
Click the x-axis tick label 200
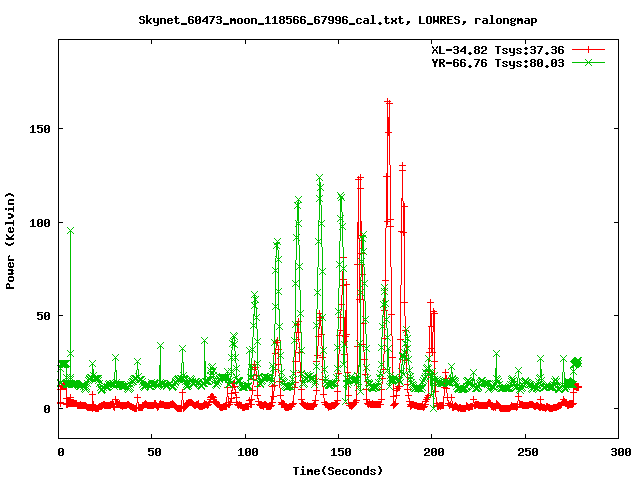[x=434, y=452]
